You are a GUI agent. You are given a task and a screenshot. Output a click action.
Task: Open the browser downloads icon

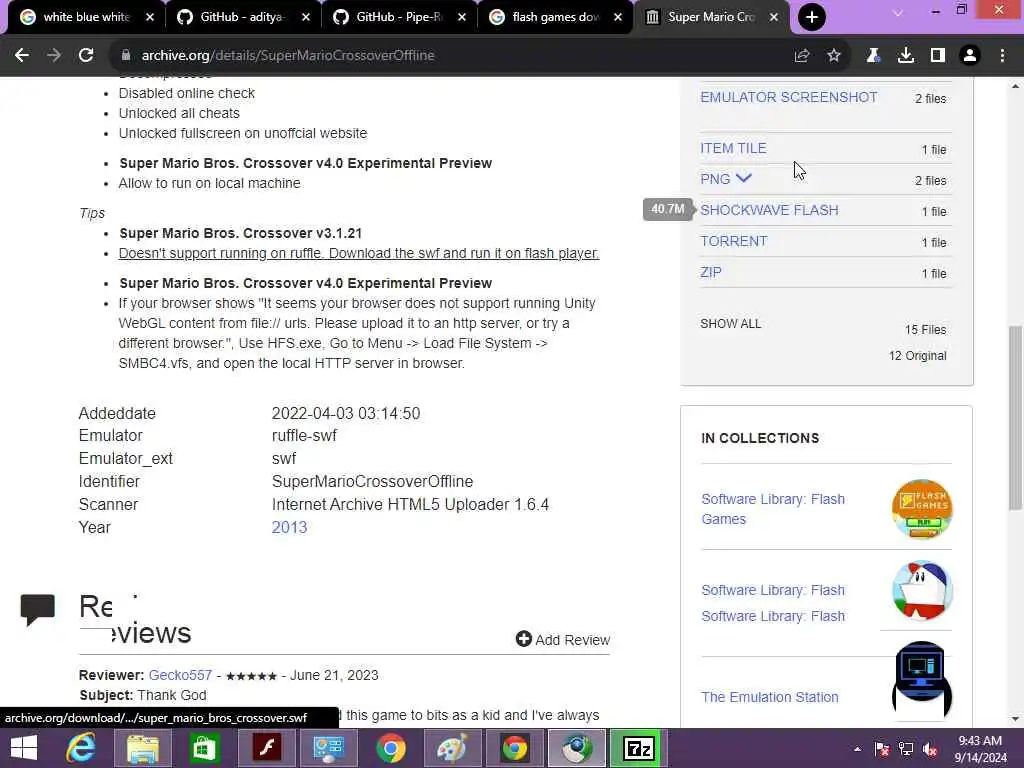point(906,56)
